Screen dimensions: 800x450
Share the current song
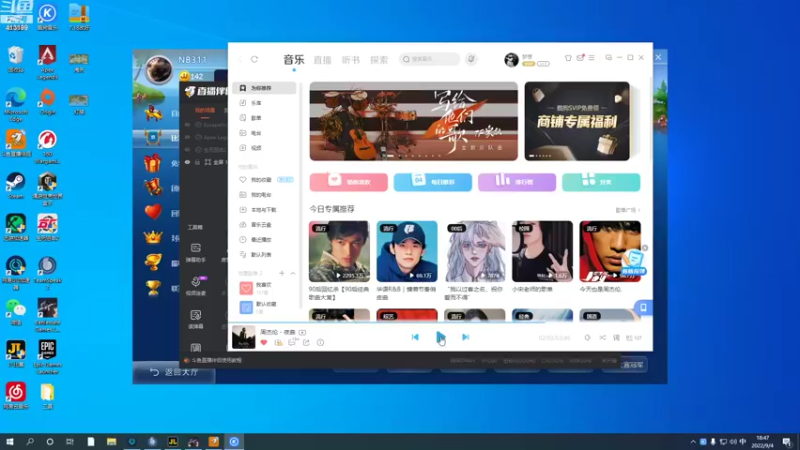point(306,343)
